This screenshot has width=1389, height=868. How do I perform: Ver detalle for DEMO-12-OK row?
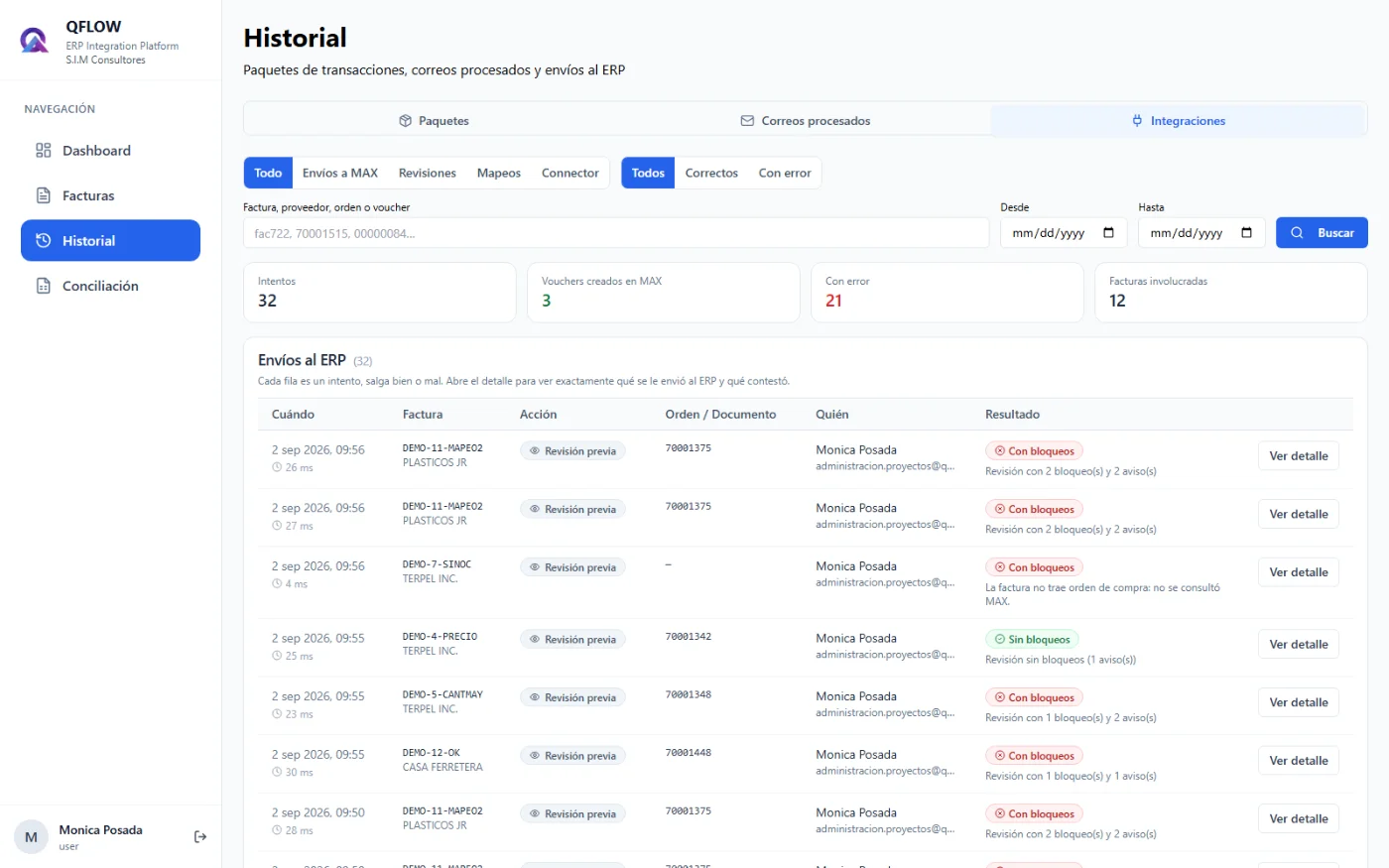click(1299, 761)
